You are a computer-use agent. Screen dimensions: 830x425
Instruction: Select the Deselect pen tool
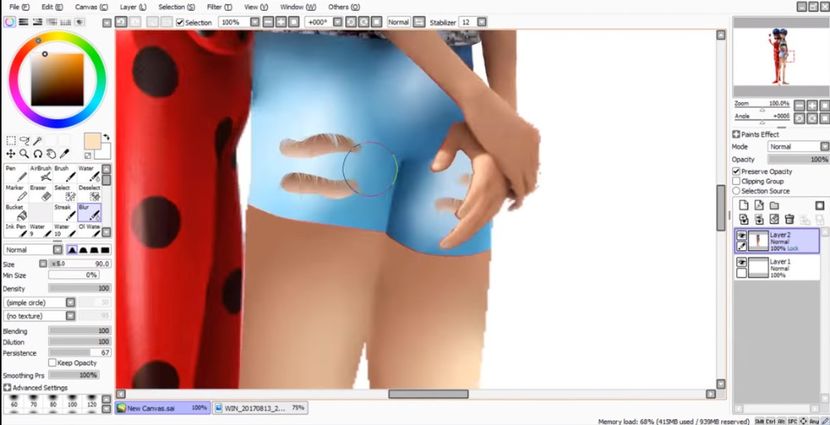[89, 193]
